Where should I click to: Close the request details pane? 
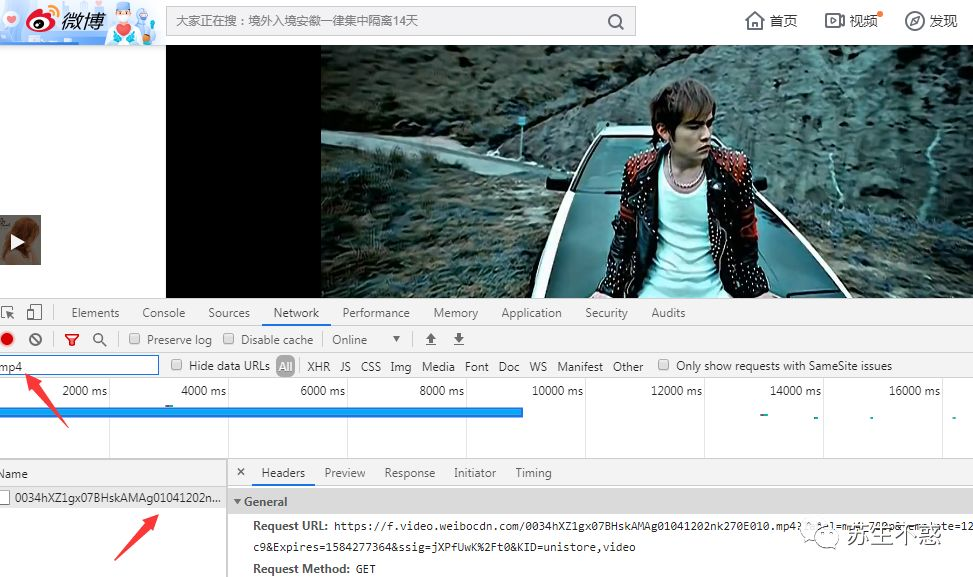[x=241, y=473]
